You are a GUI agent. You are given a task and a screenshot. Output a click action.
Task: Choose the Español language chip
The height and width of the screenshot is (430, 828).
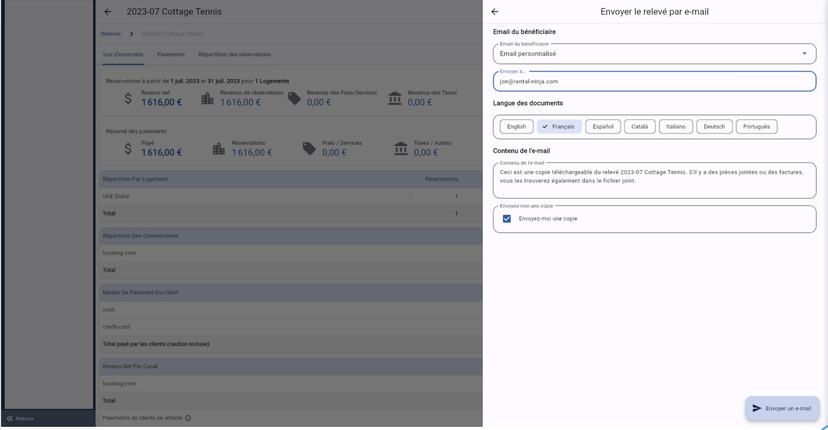coord(602,127)
